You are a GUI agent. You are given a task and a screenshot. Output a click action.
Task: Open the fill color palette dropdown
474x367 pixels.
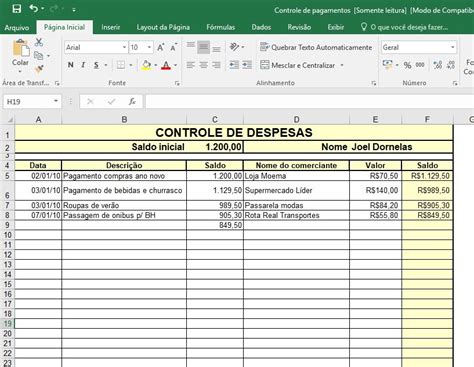click(x=156, y=65)
